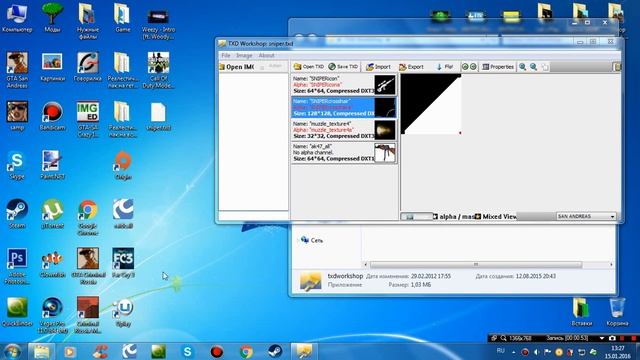The height and width of the screenshot is (360, 640).
Task: Select the SNIPERcrosshair texture entry
Action: (x=344, y=107)
